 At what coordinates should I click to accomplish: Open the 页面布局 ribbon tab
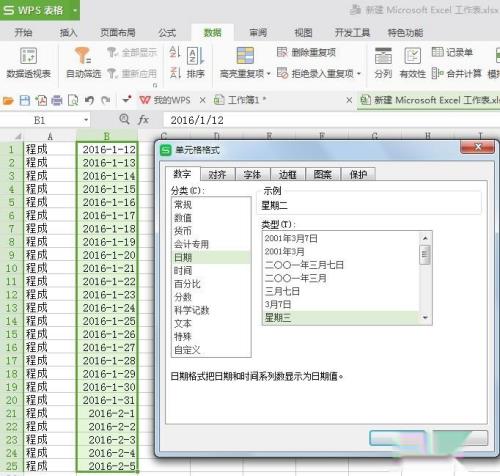(x=118, y=33)
